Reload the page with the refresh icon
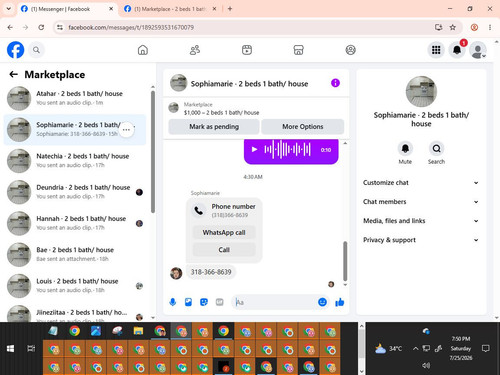The image size is (500, 375). point(41,27)
